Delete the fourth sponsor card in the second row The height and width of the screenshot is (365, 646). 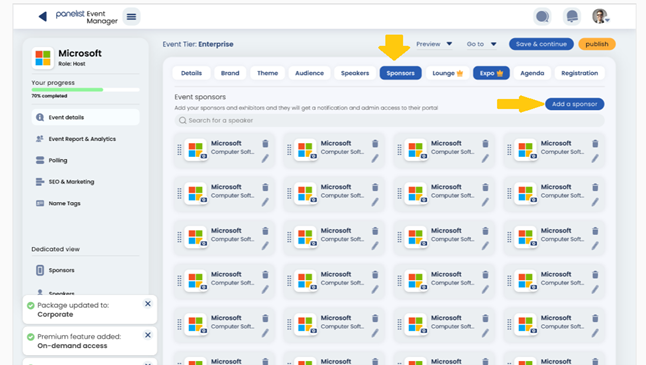(595, 187)
